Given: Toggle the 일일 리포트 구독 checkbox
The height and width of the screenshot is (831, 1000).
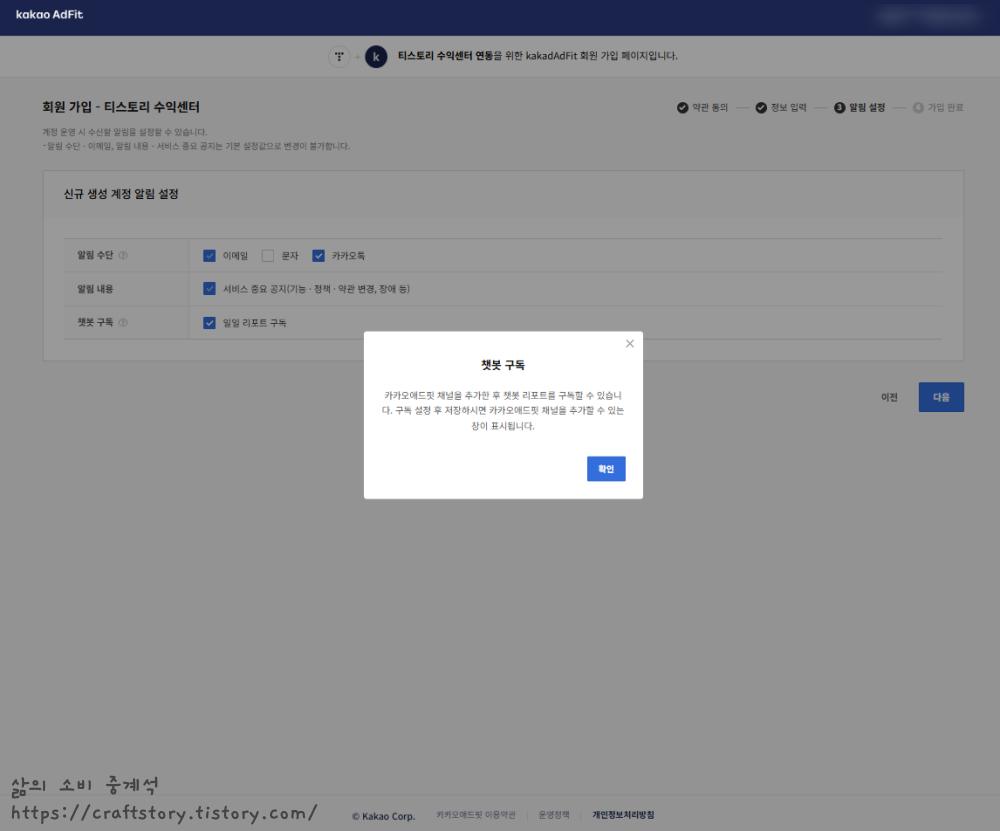Looking at the screenshot, I should [209, 323].
